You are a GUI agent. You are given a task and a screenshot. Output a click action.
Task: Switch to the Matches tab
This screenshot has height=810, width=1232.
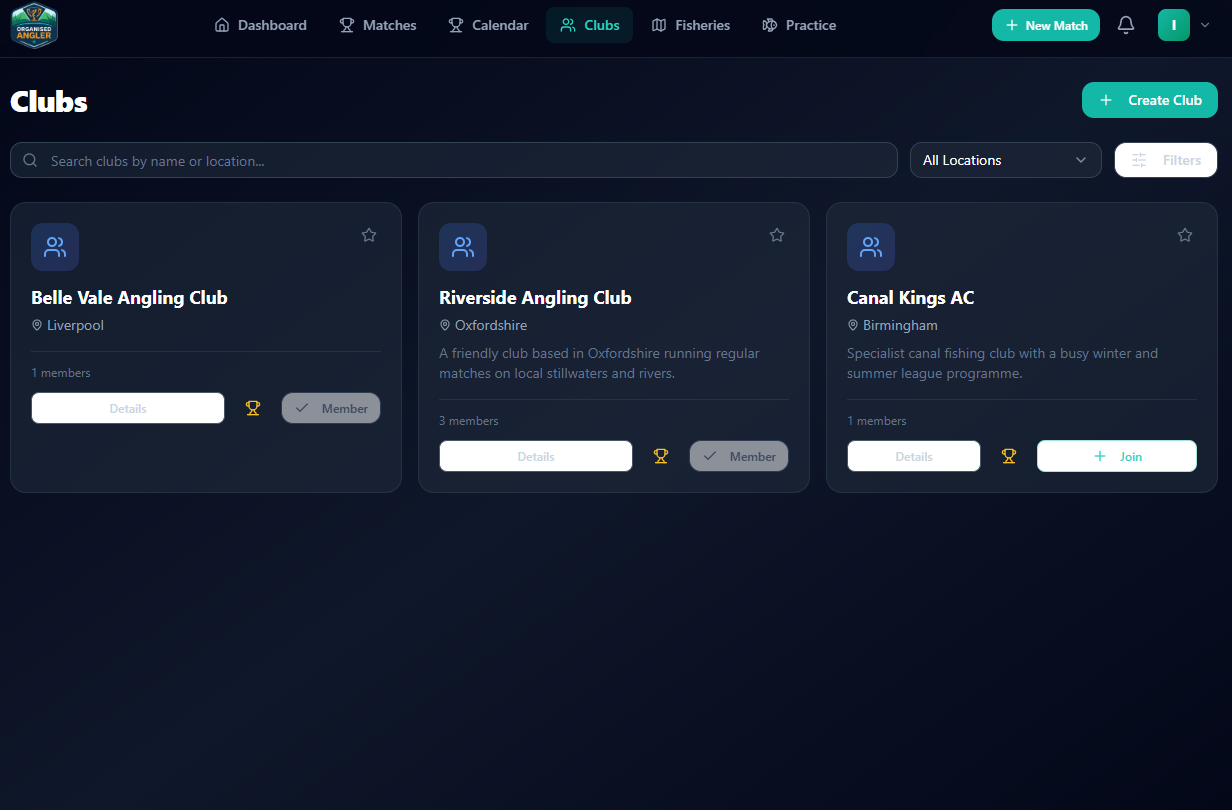coord(378,25)
